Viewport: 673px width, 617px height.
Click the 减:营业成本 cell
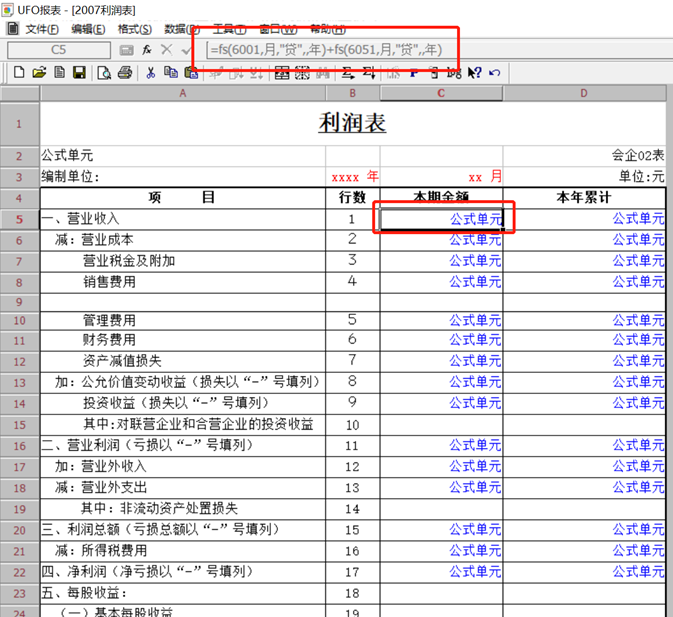pos(183,240)
